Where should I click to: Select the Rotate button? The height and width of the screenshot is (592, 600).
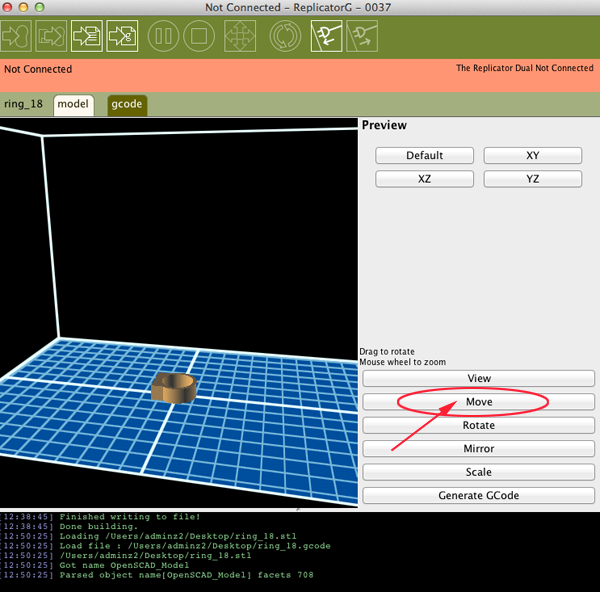[479, 425]
